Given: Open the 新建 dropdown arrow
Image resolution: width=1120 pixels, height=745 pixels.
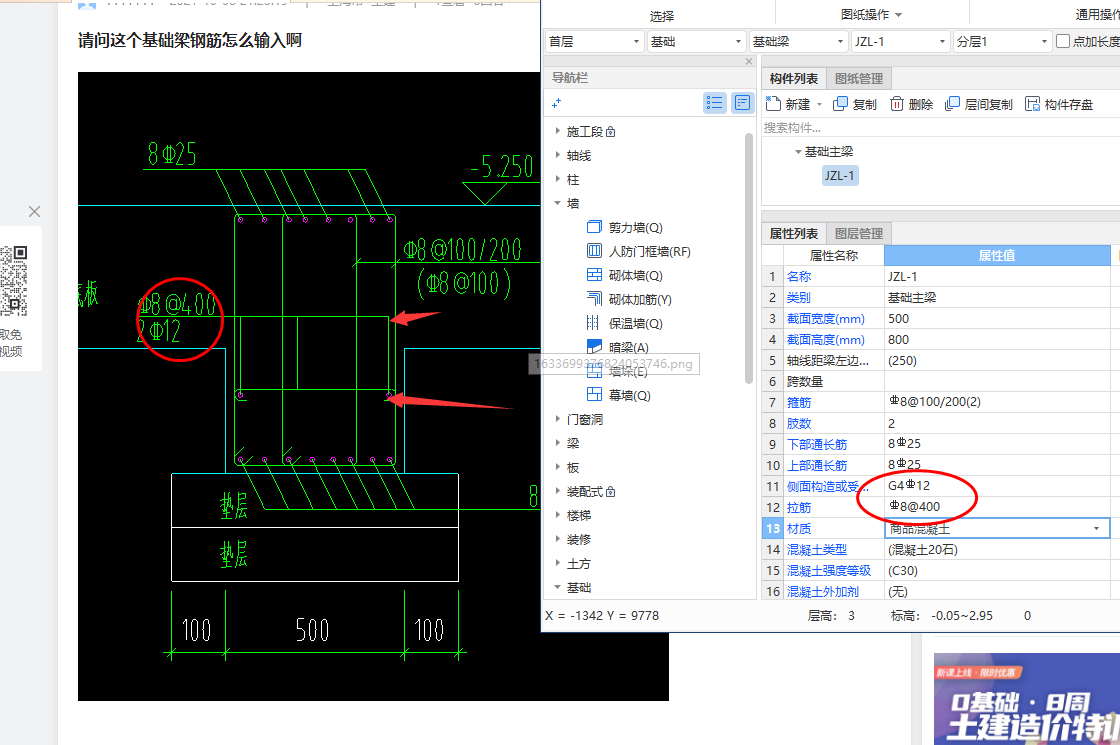Looking at the screenshot, I should click(x=819, y=104).
